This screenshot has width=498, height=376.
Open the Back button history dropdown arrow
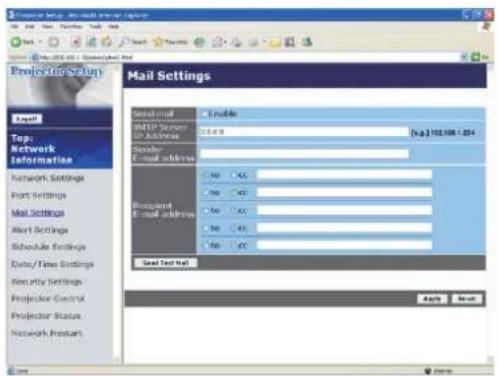click(x=40, y=42)
